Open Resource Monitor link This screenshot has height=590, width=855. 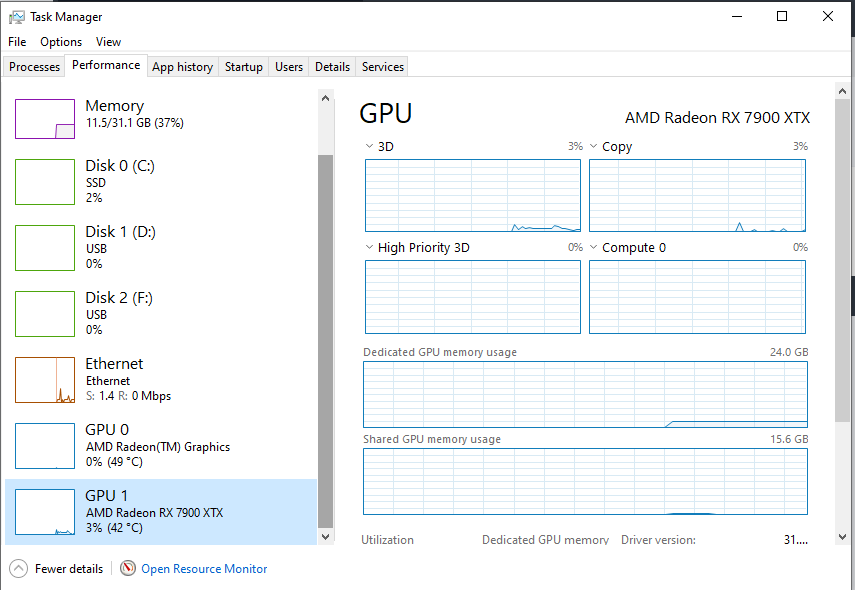point(204,569)
